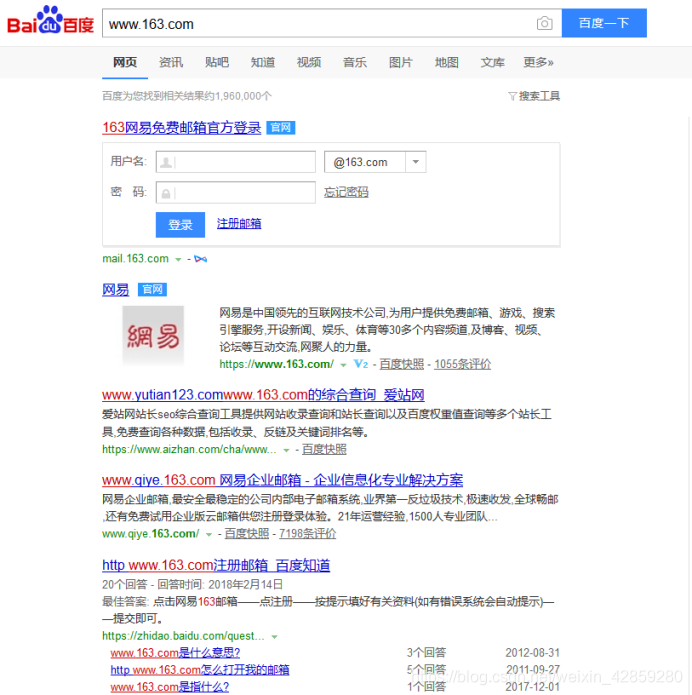Open the 7198条评价 link
This screenshot has width=692, height=695.
[308, 534]
